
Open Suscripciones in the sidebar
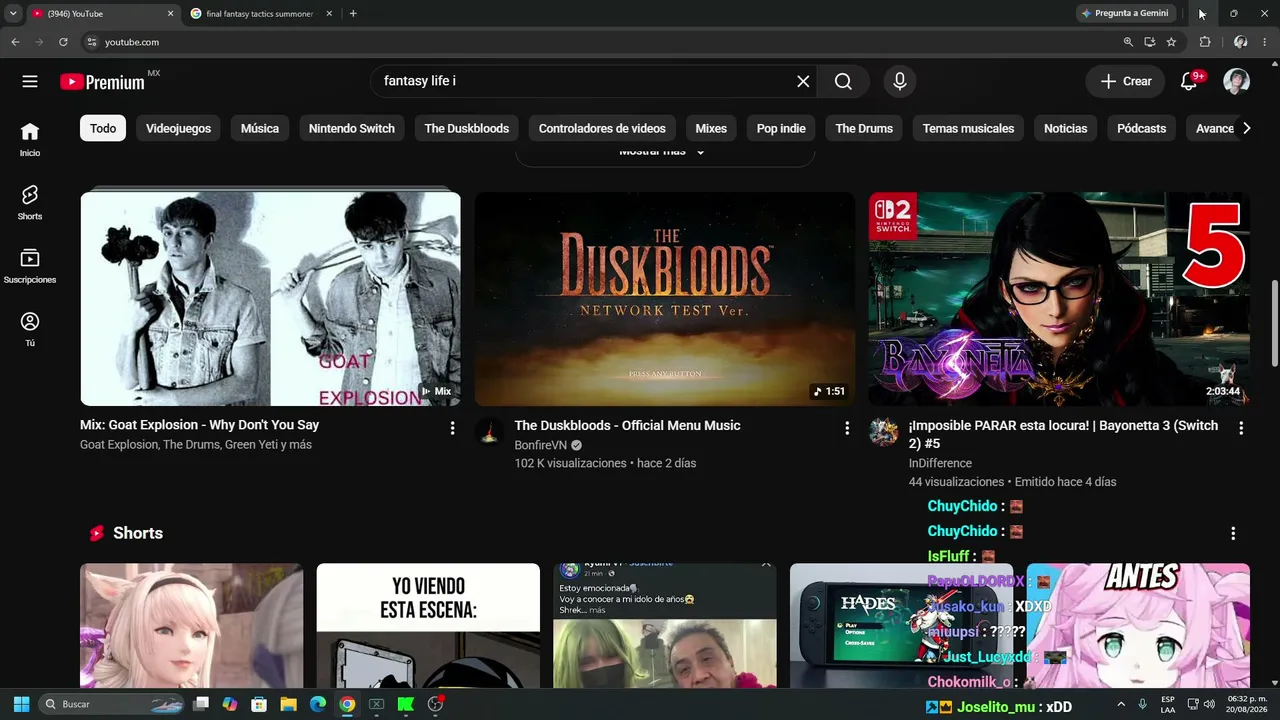coord(30,266)
